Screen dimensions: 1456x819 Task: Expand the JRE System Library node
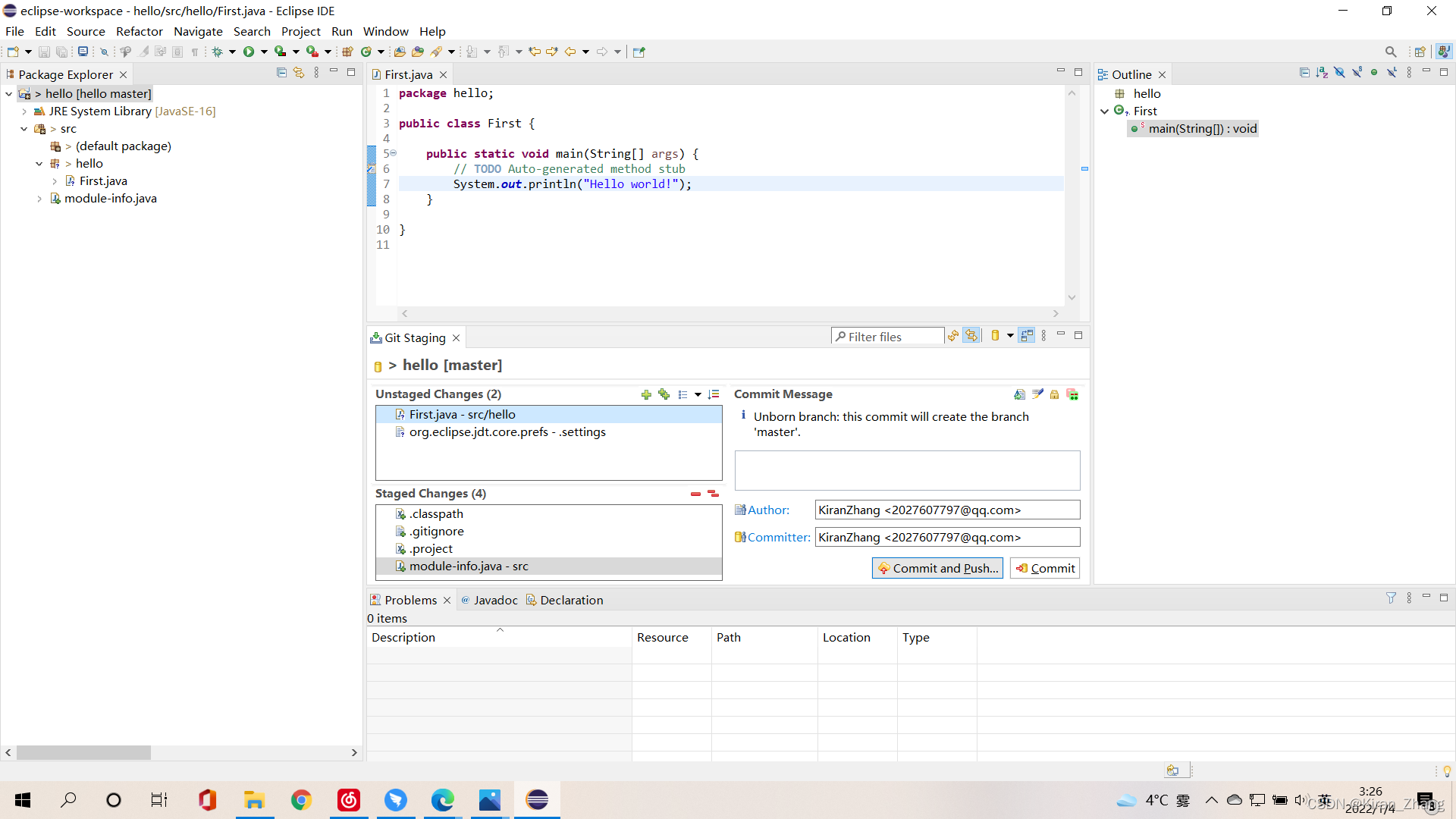click(x=24, y=111)
